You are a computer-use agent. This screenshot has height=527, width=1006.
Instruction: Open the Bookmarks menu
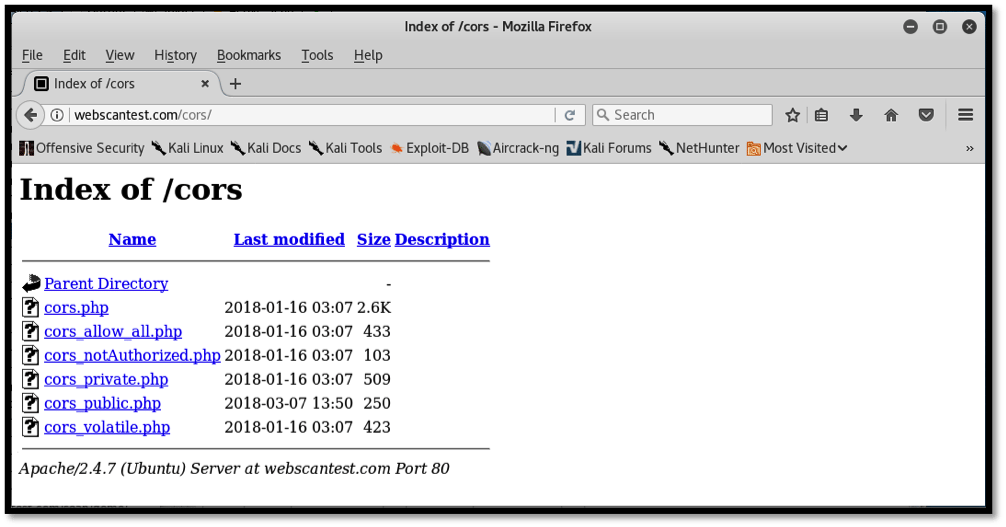point(249,55)
